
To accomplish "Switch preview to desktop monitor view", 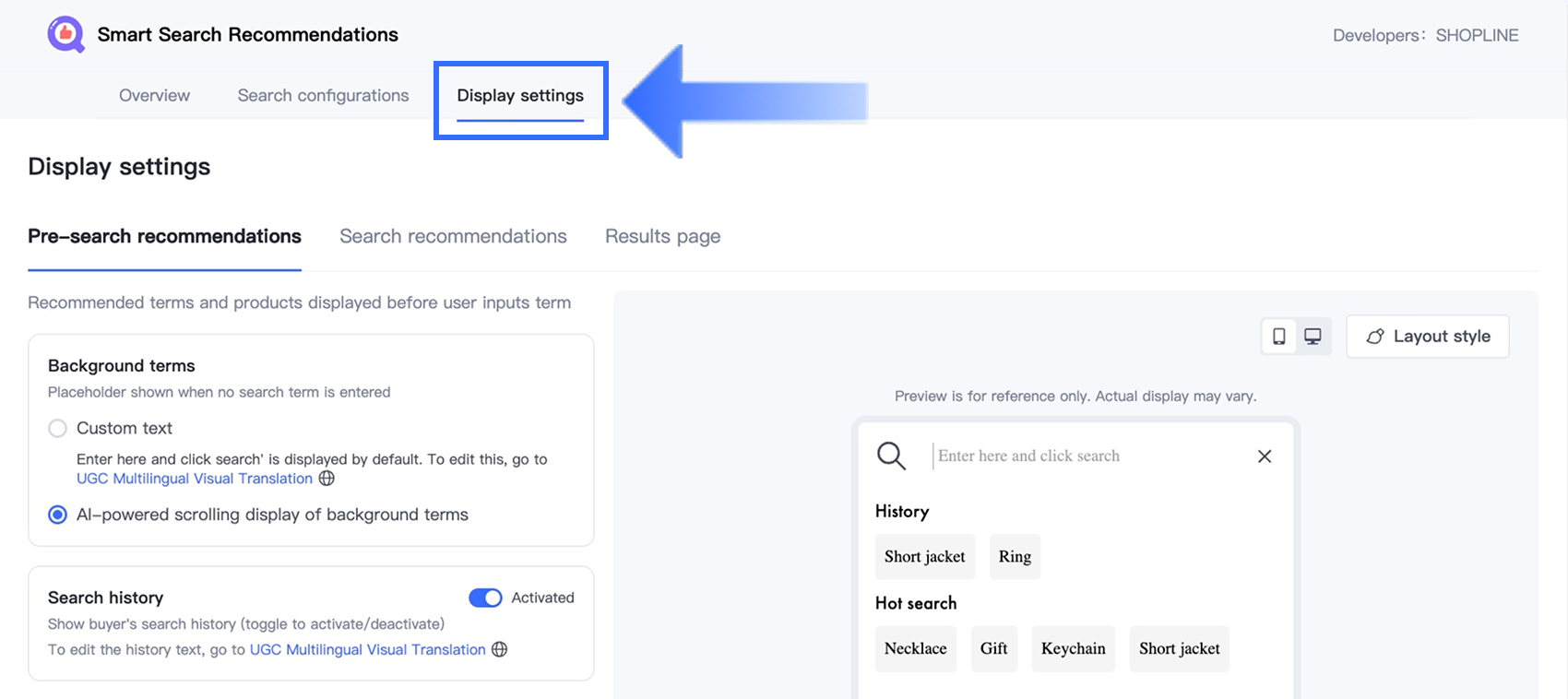I will click(1313, 337).
